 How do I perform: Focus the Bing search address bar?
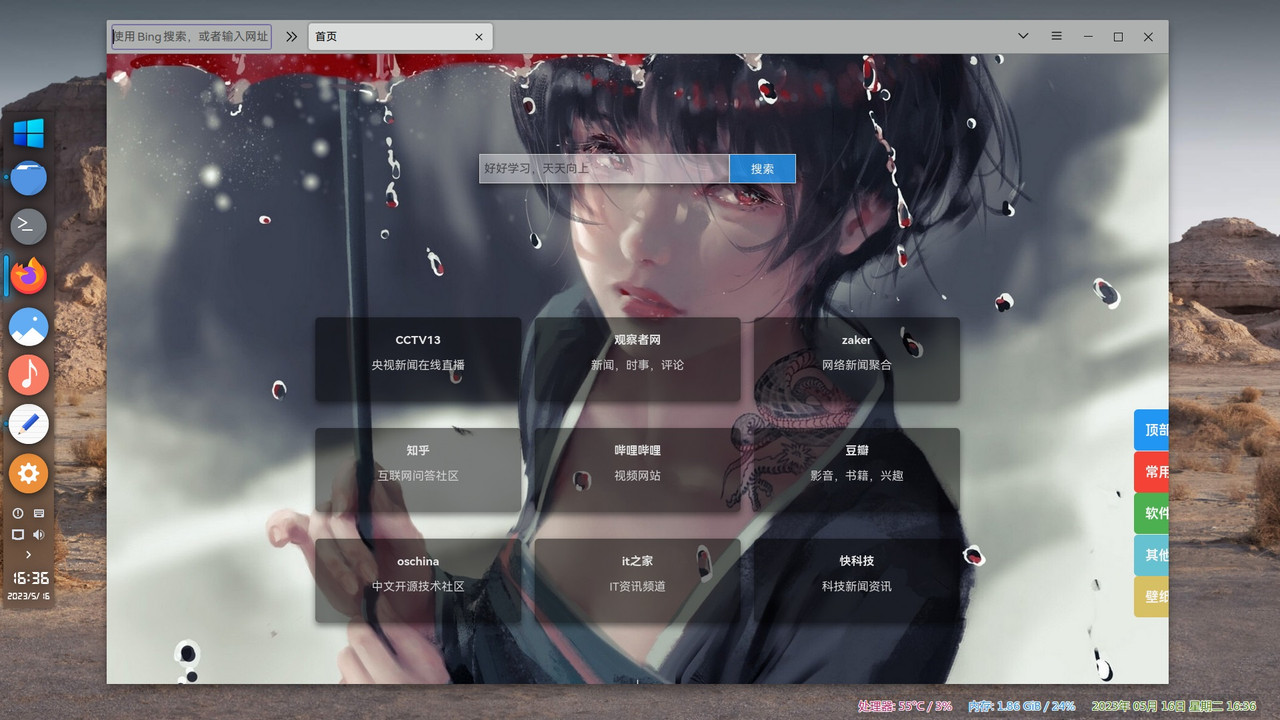pyautogui.click(x=190, y=37)
